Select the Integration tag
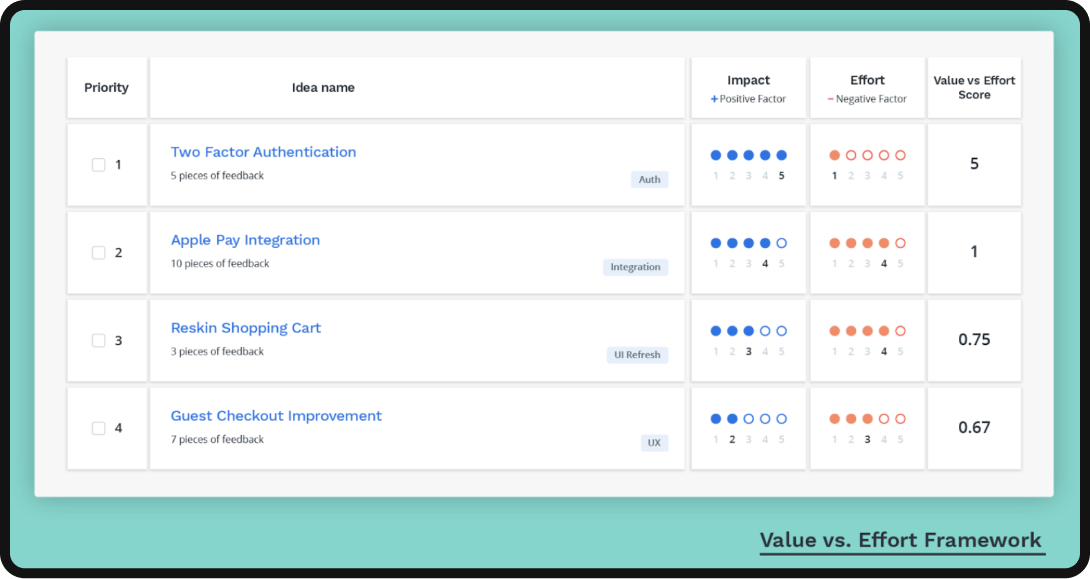Viewport: 1090px width, 579px height. point(635,267)
